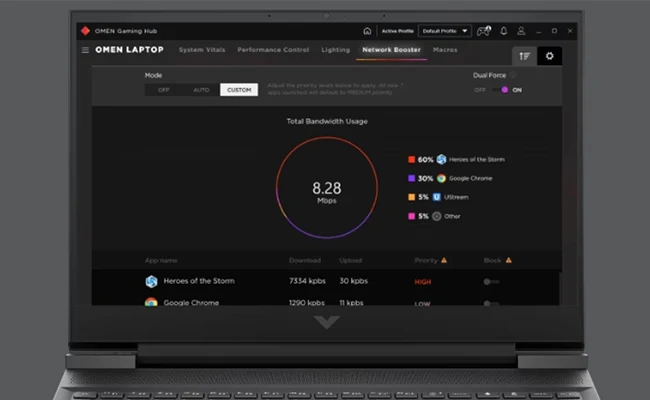
Task: Minimize the OMEN Gaming Hub window
Action: click(x=538, y=31)
